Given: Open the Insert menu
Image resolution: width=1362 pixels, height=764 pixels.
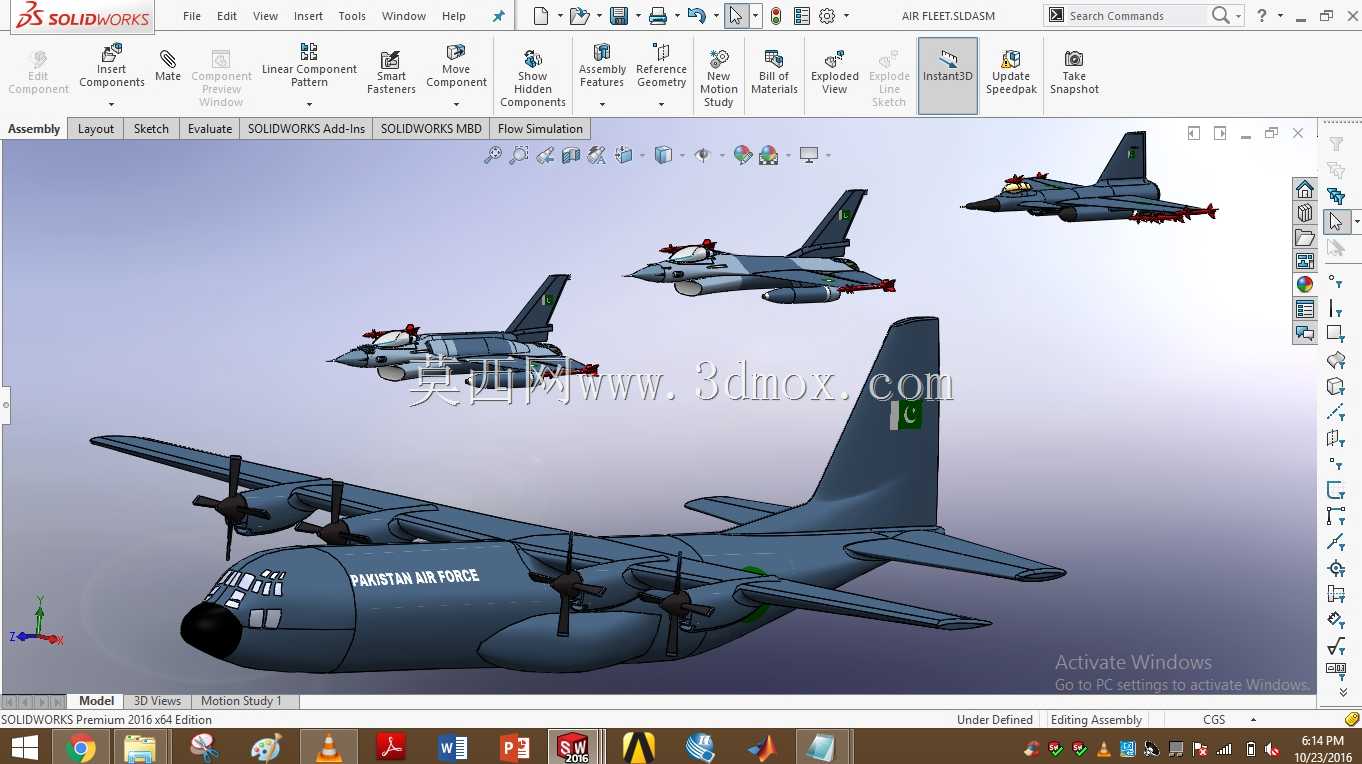Looking at the screenshot, I should pos(308,16).
